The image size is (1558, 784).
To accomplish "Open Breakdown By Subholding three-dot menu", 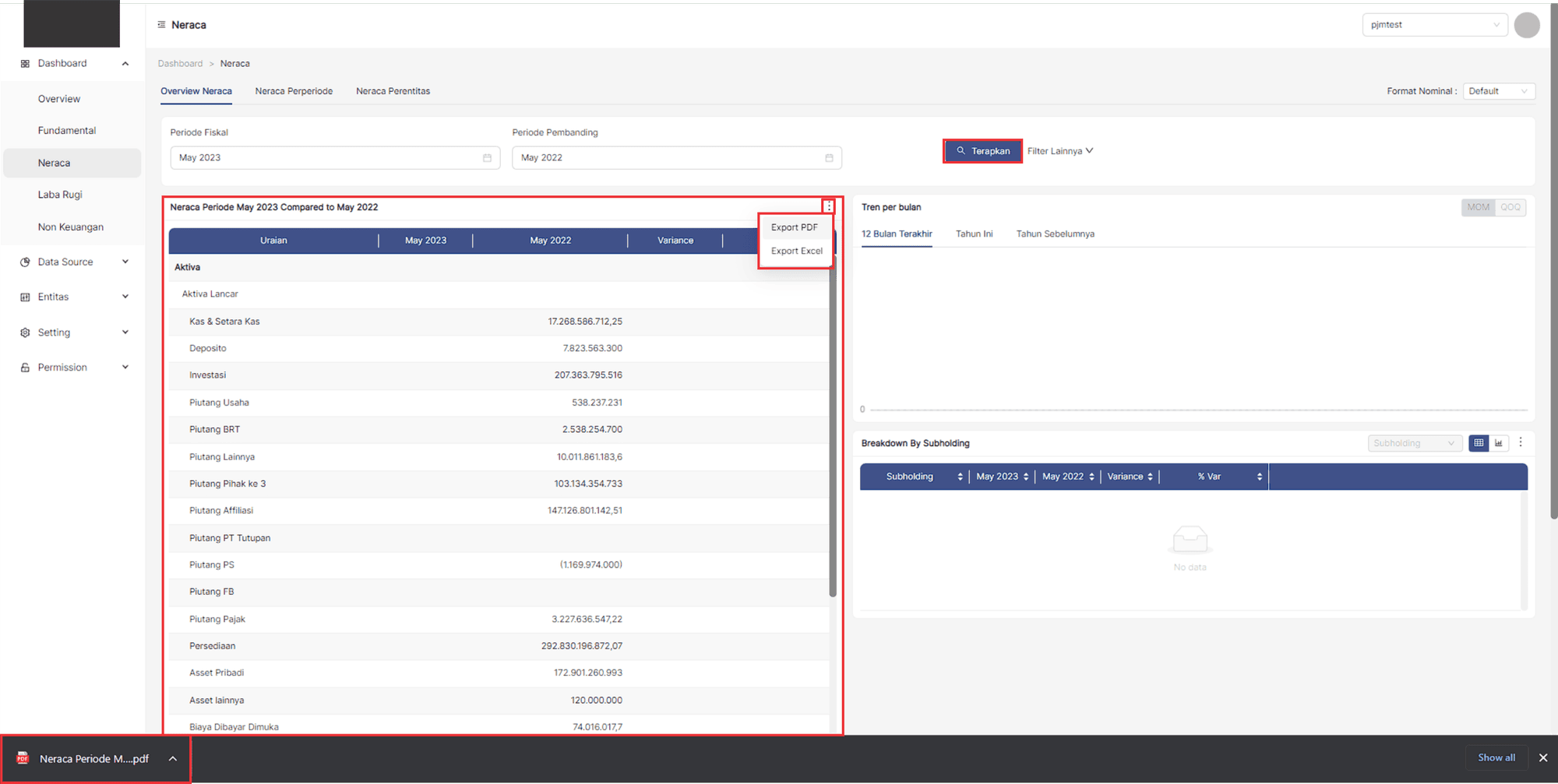I will (x=1521, y=442).
